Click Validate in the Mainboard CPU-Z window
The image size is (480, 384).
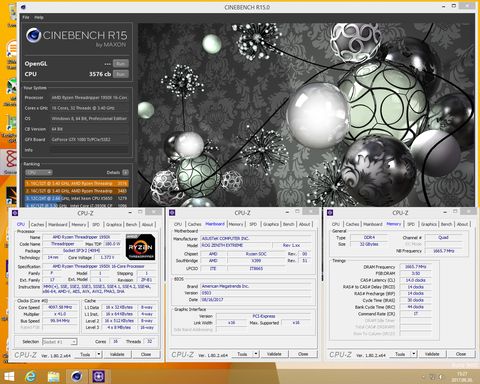(x=274, y=354)
